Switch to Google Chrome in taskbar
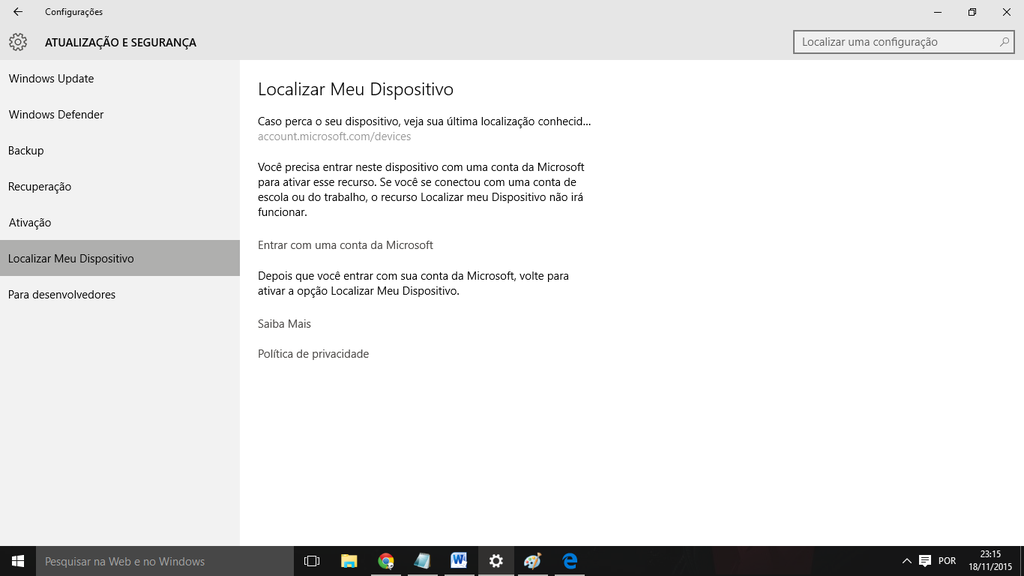This screenshot has width=1024, height=576. pyautogui.click(x=386, y=561)
